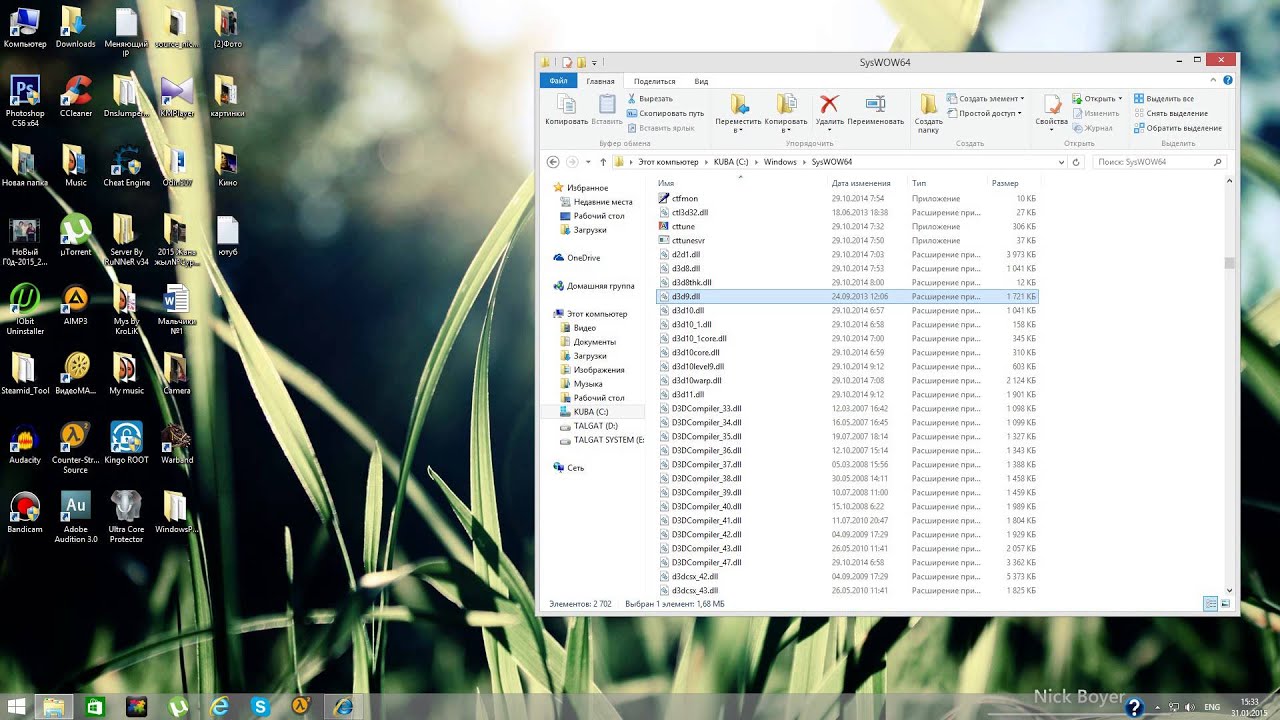
Task: Select the d3d9.dll file
Action: [x=847, y=297]
